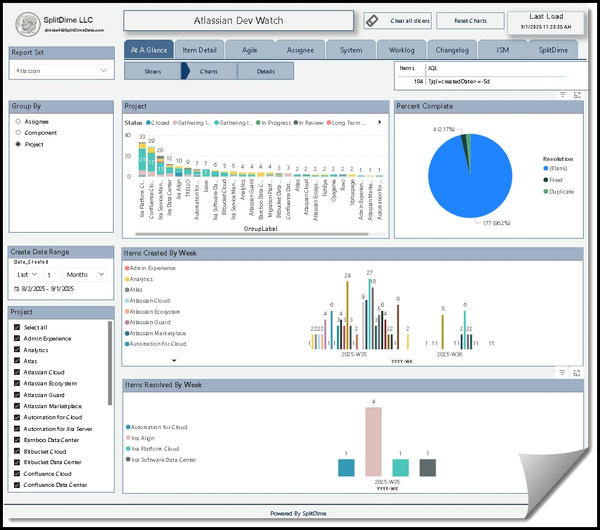Open filter icon above Percent Complete chart
Viewport: 600px width, 530px height.
563,94
